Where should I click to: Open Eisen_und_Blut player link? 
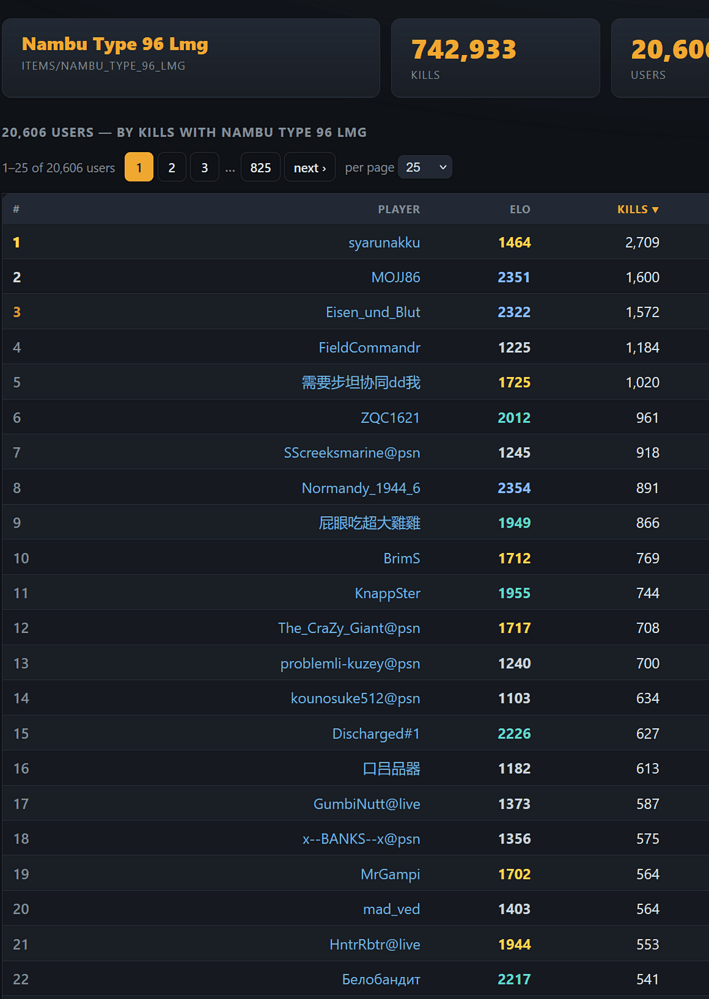(x=373, y=312)
